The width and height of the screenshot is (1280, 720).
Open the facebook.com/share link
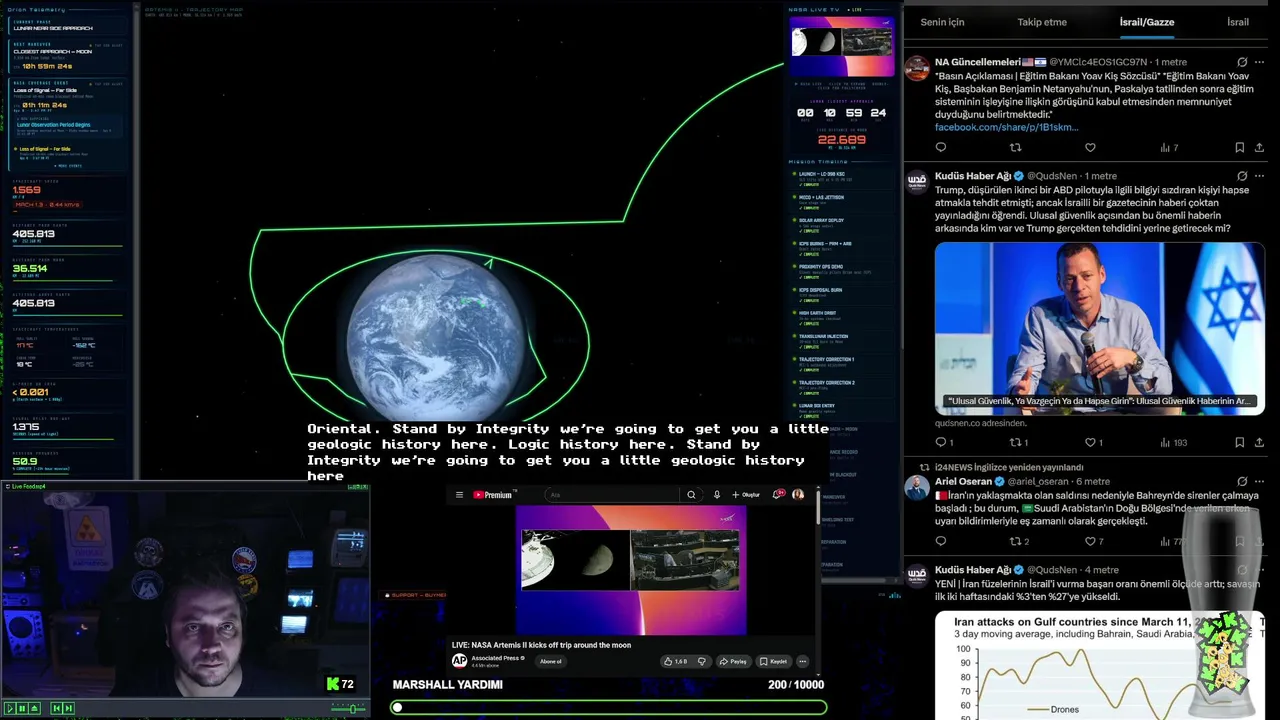coord(1006,127)
